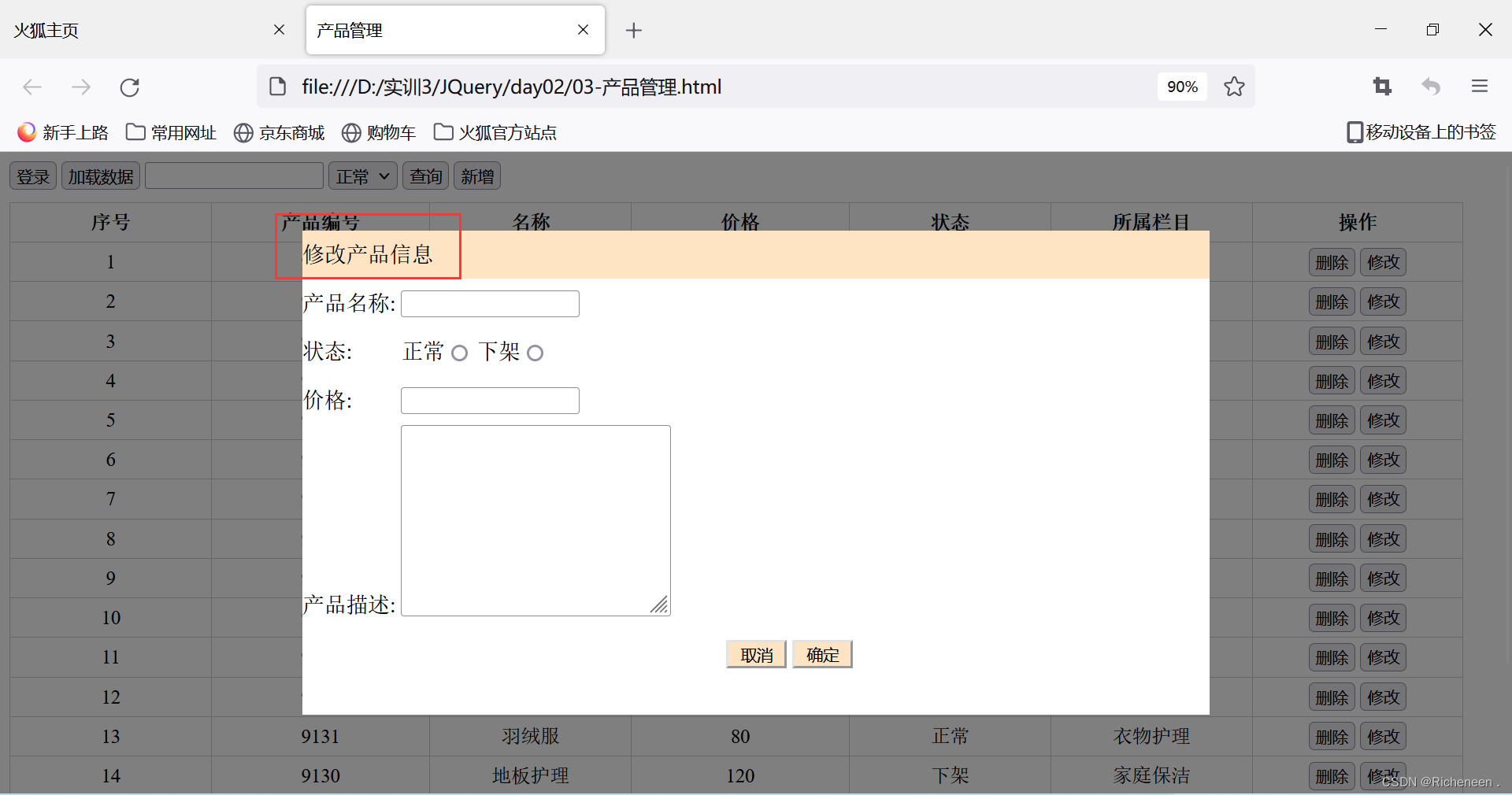
Task: Reload the current page
Action: click(129, 87)
